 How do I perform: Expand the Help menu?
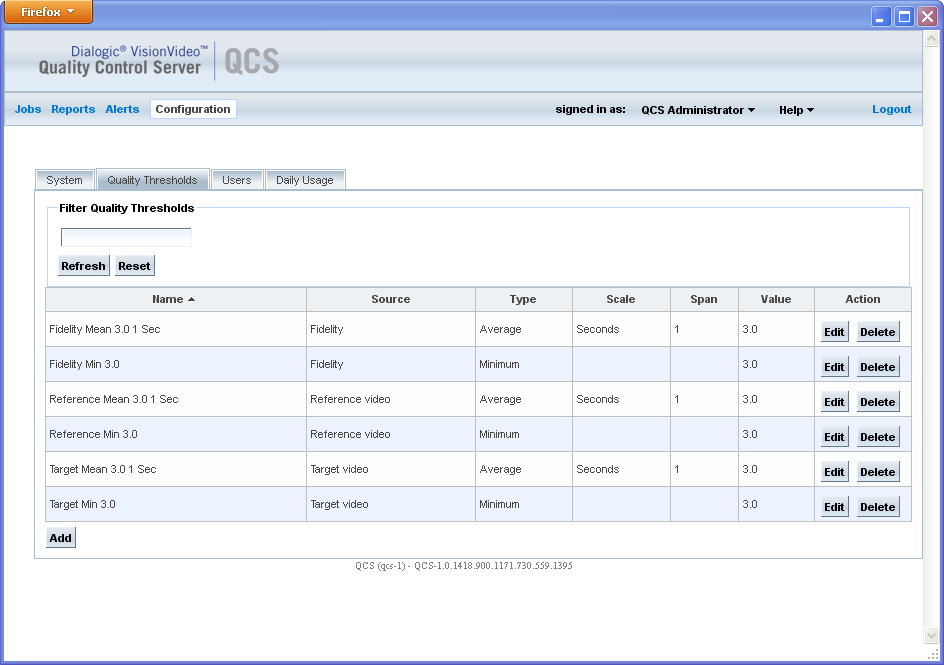[x=795, y=110]
